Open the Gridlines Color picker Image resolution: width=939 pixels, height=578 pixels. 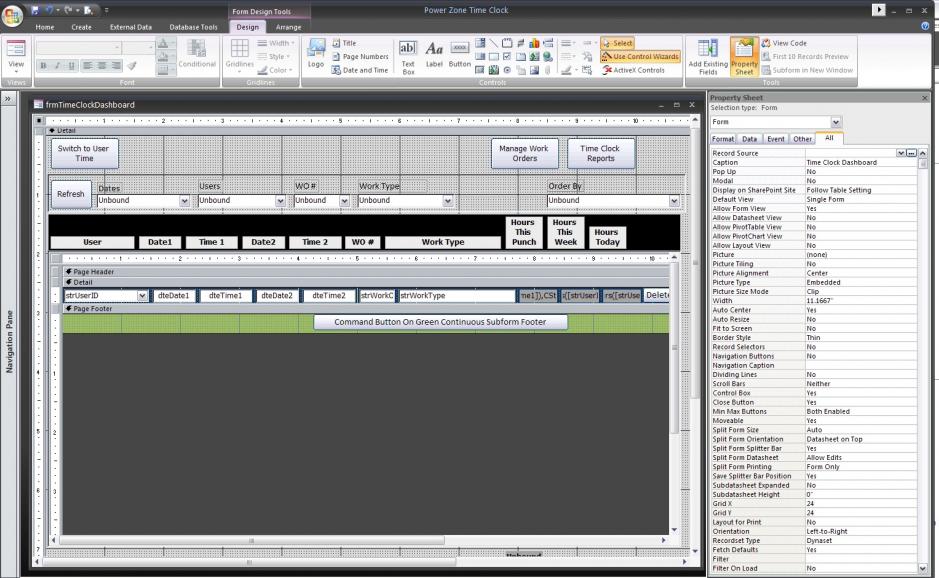coord(276,70)
